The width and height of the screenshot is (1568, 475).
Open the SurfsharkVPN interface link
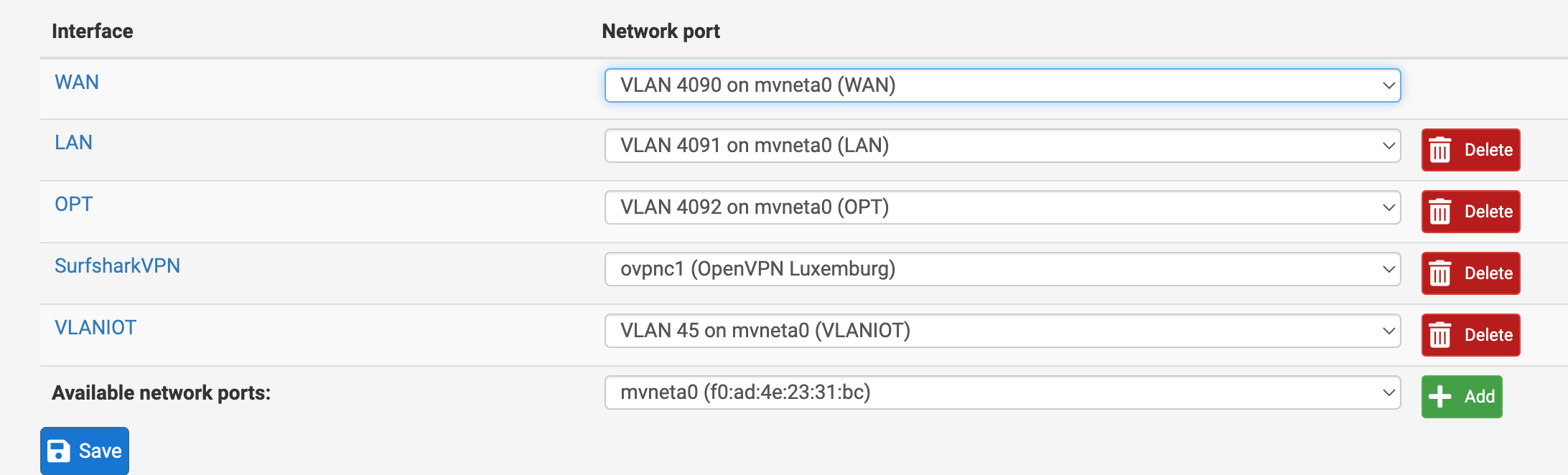pos(117,266)
